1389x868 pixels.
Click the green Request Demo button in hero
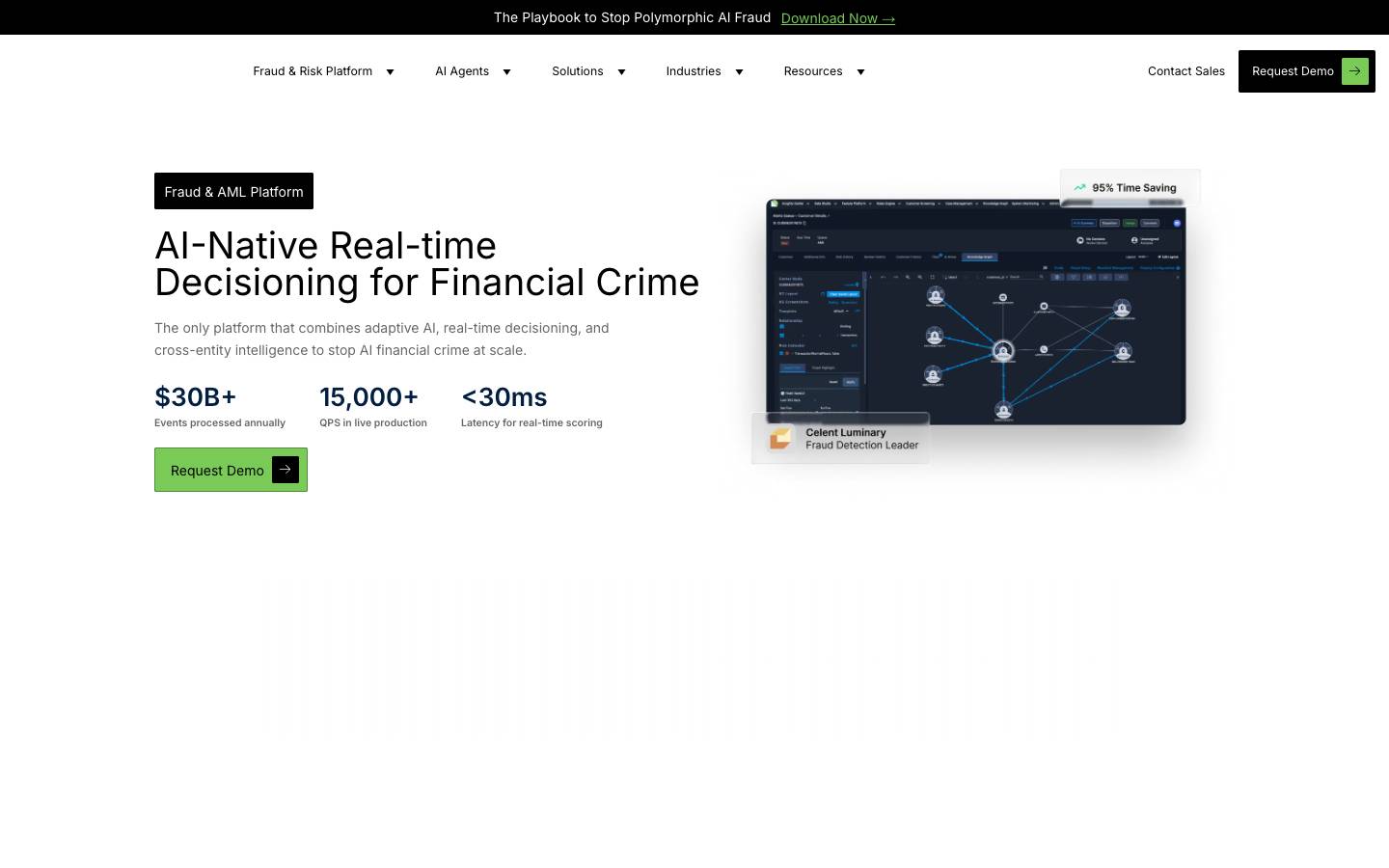(231, 470)
